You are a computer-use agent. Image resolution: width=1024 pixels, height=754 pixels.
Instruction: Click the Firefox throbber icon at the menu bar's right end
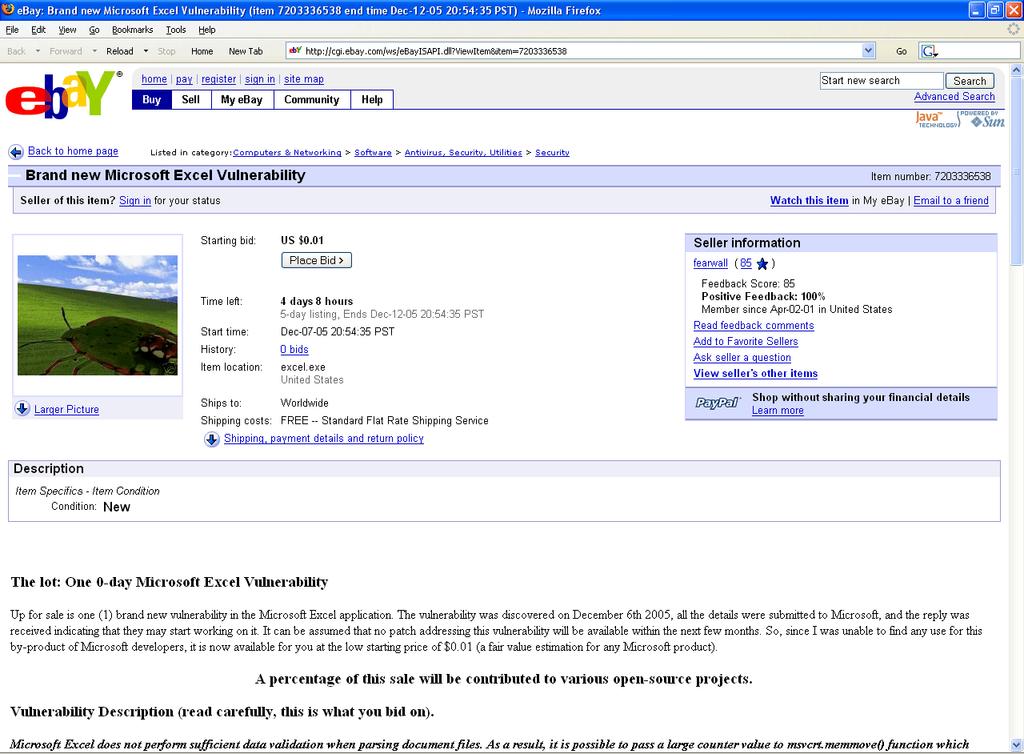click(x=1013, y=29)
